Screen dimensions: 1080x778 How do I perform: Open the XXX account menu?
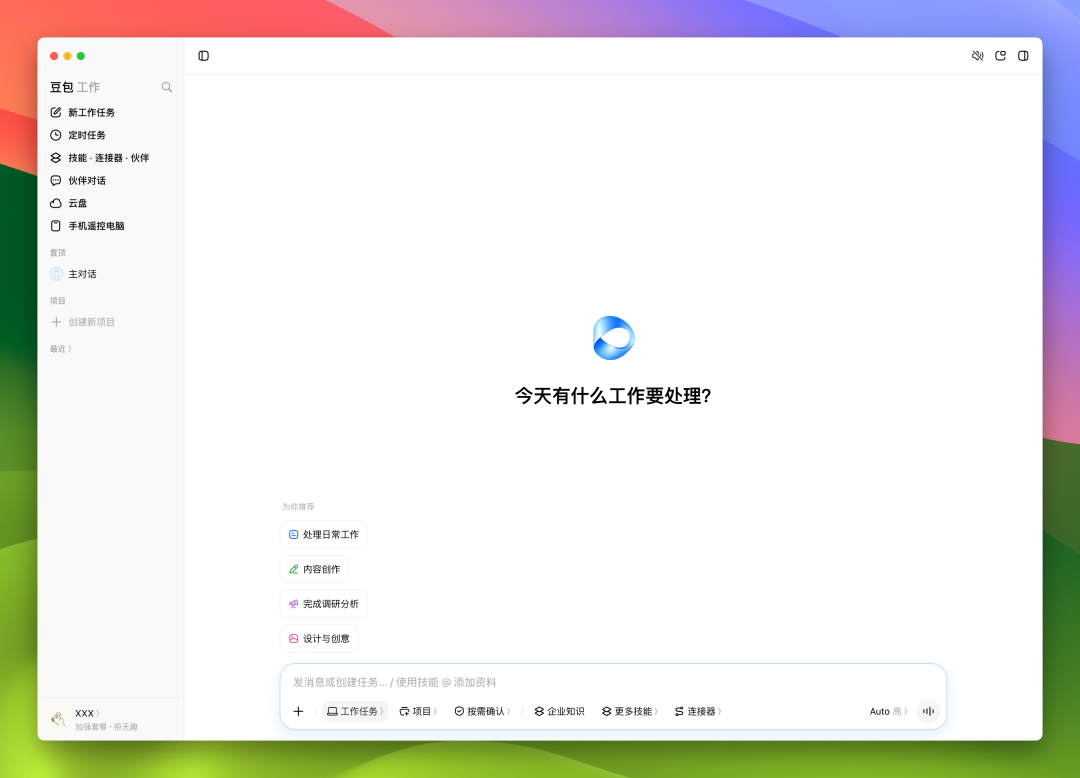pyautogui.click(x=87, y=713)
